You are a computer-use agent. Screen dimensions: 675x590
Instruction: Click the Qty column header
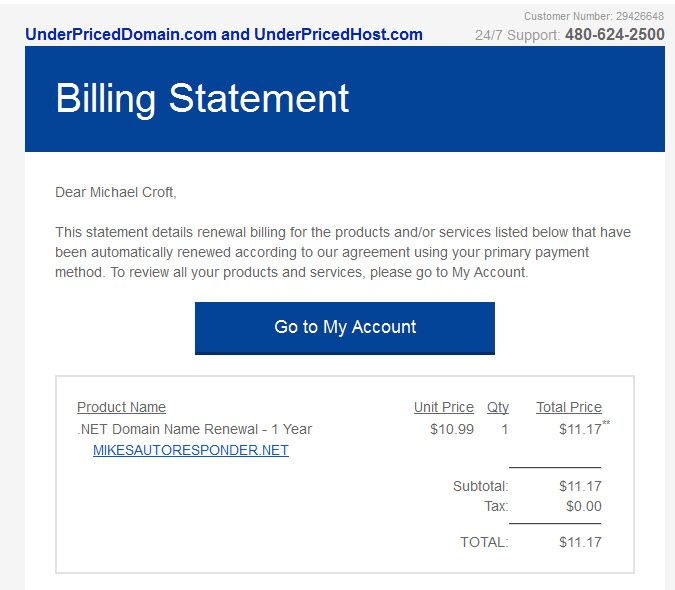pyautogui.click(x=498, y=407)
